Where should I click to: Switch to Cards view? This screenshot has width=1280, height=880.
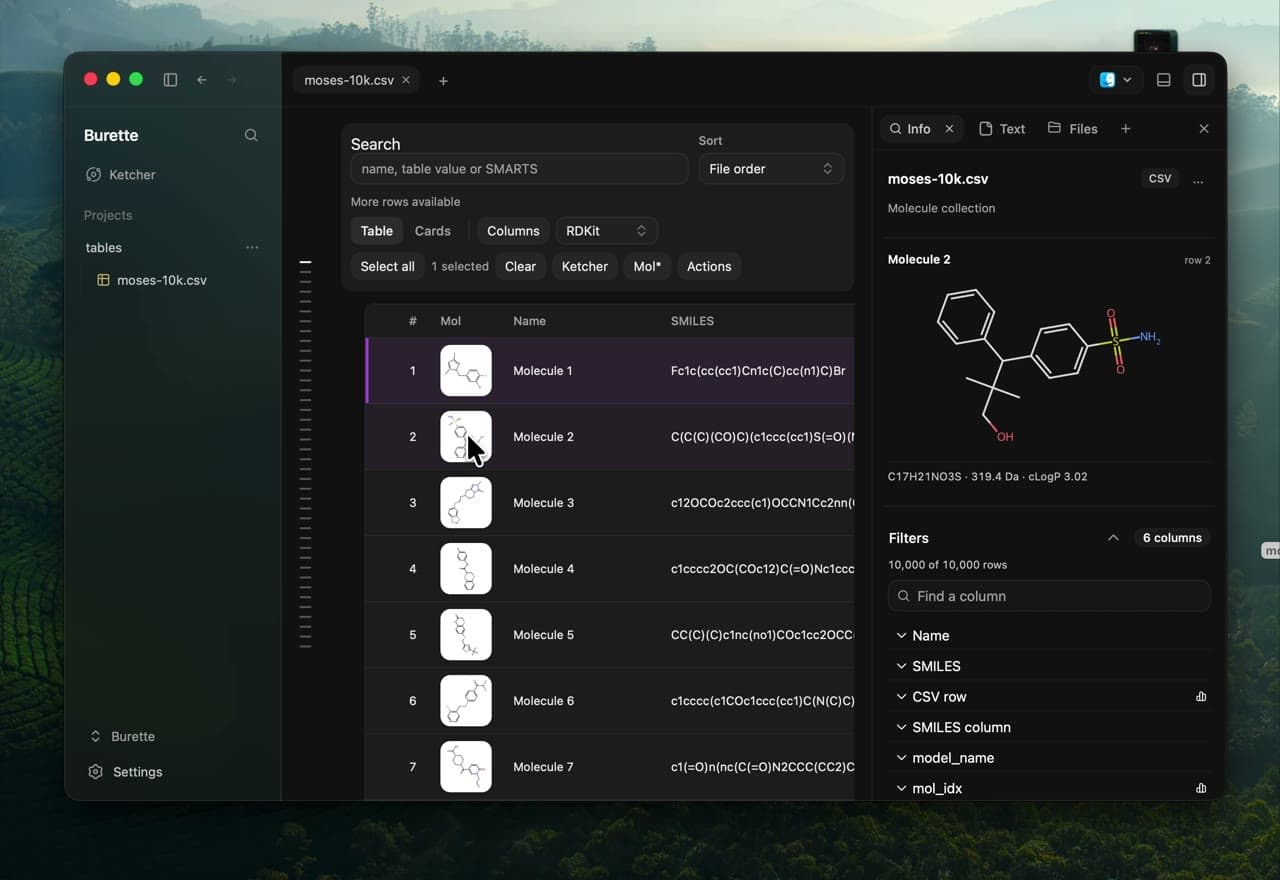433,231
